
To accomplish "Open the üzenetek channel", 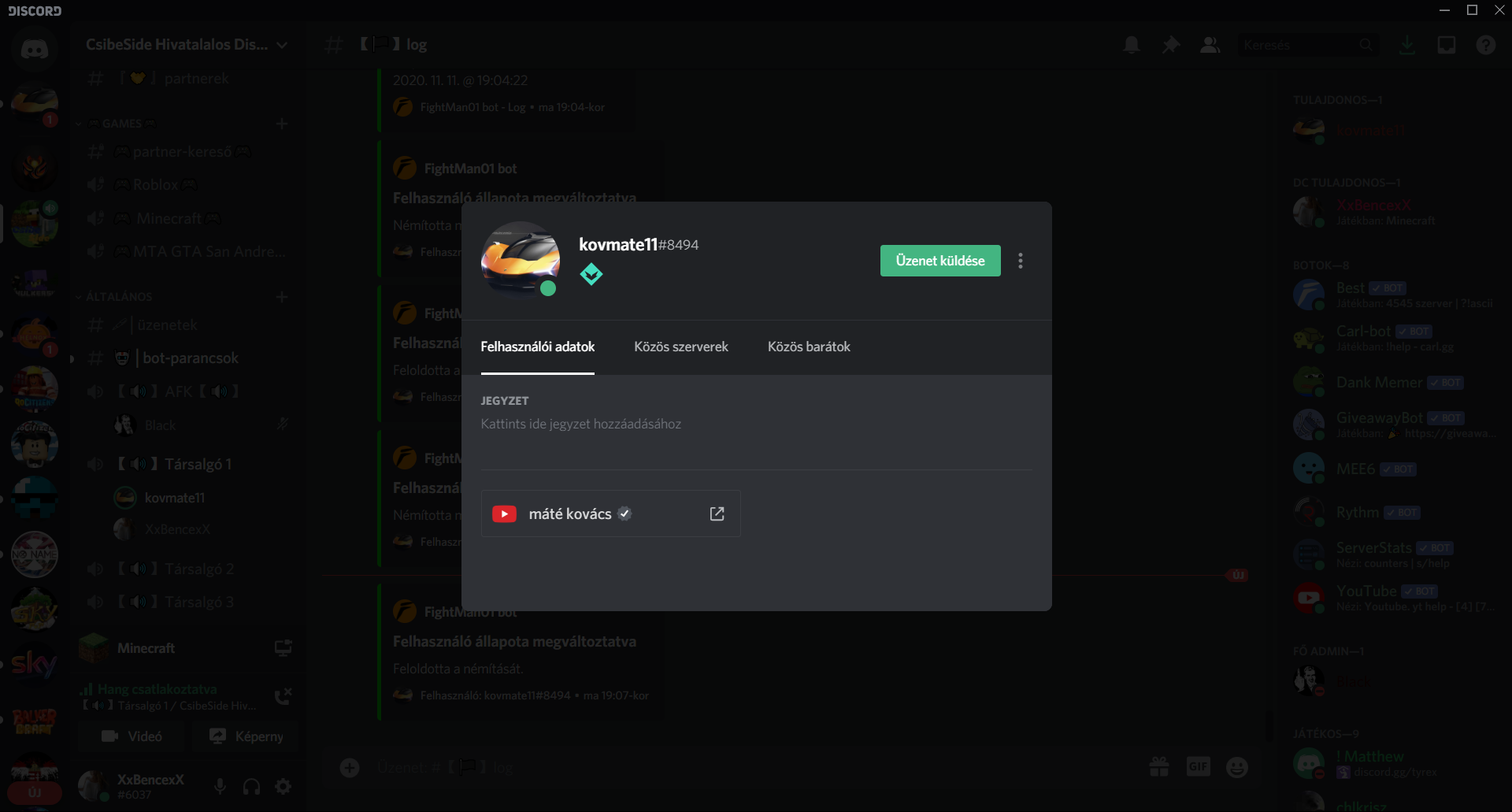I will point(189,324).
